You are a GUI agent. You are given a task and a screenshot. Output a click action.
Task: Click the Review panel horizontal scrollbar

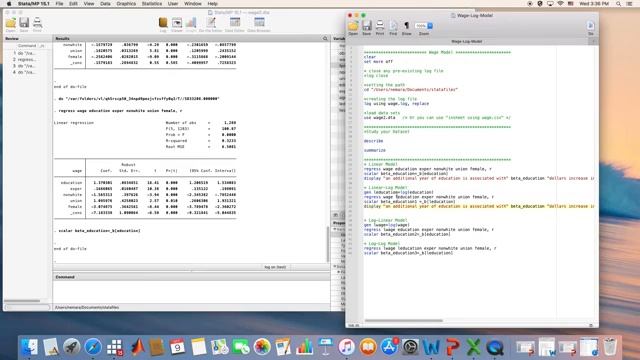click(22, 301)
